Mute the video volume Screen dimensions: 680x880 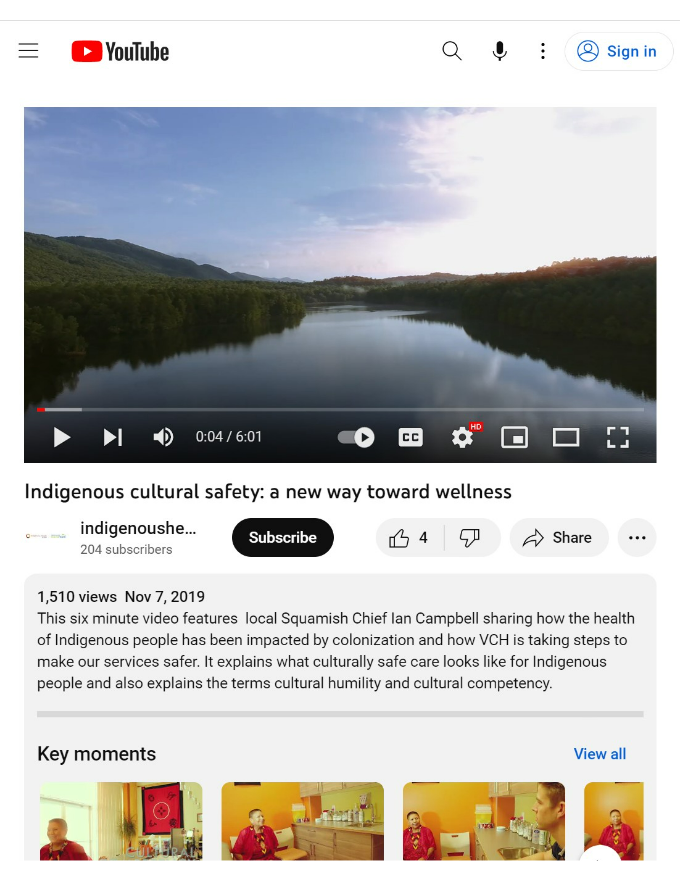click(x=163, y=437)
